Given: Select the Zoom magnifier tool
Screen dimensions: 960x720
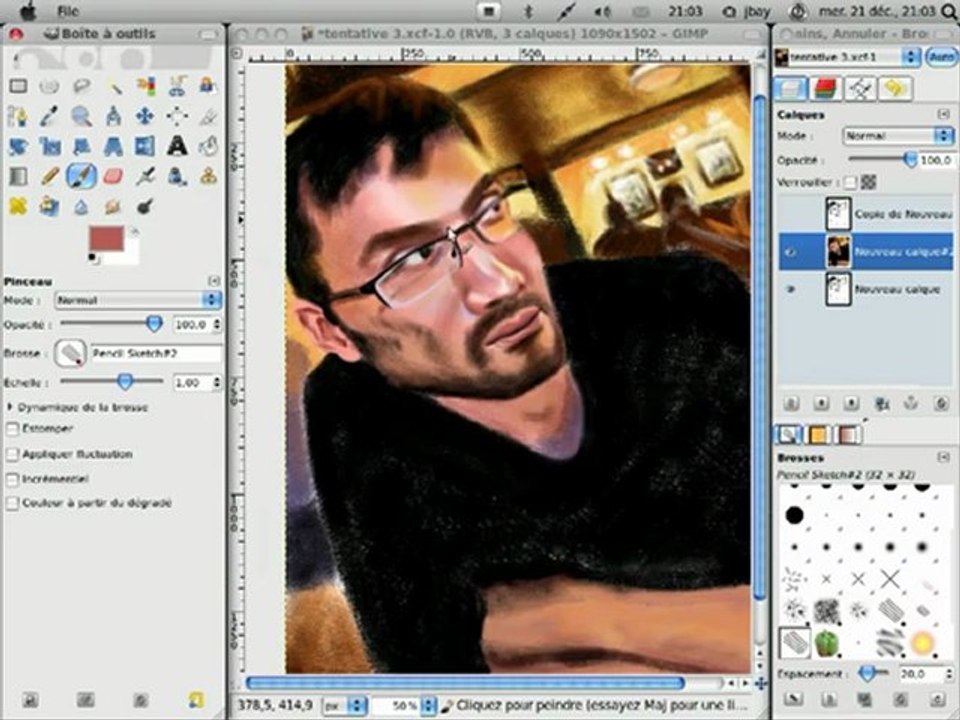Looking at the screenshot, I should [x=81, y=116].
